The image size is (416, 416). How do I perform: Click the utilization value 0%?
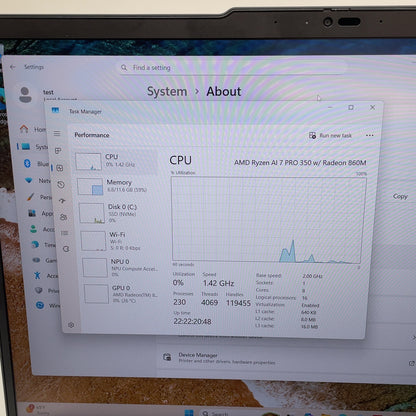[x=178, y=283]
